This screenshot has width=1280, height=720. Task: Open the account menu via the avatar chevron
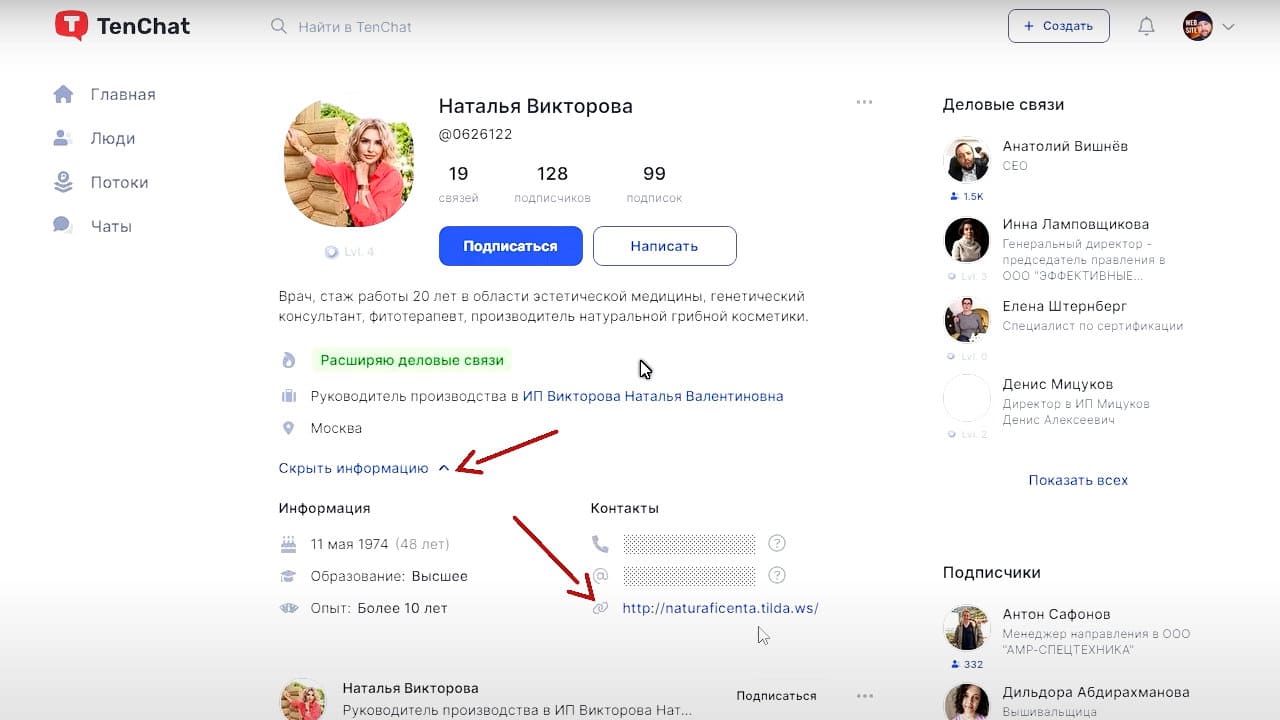(x=1229, y=27)
